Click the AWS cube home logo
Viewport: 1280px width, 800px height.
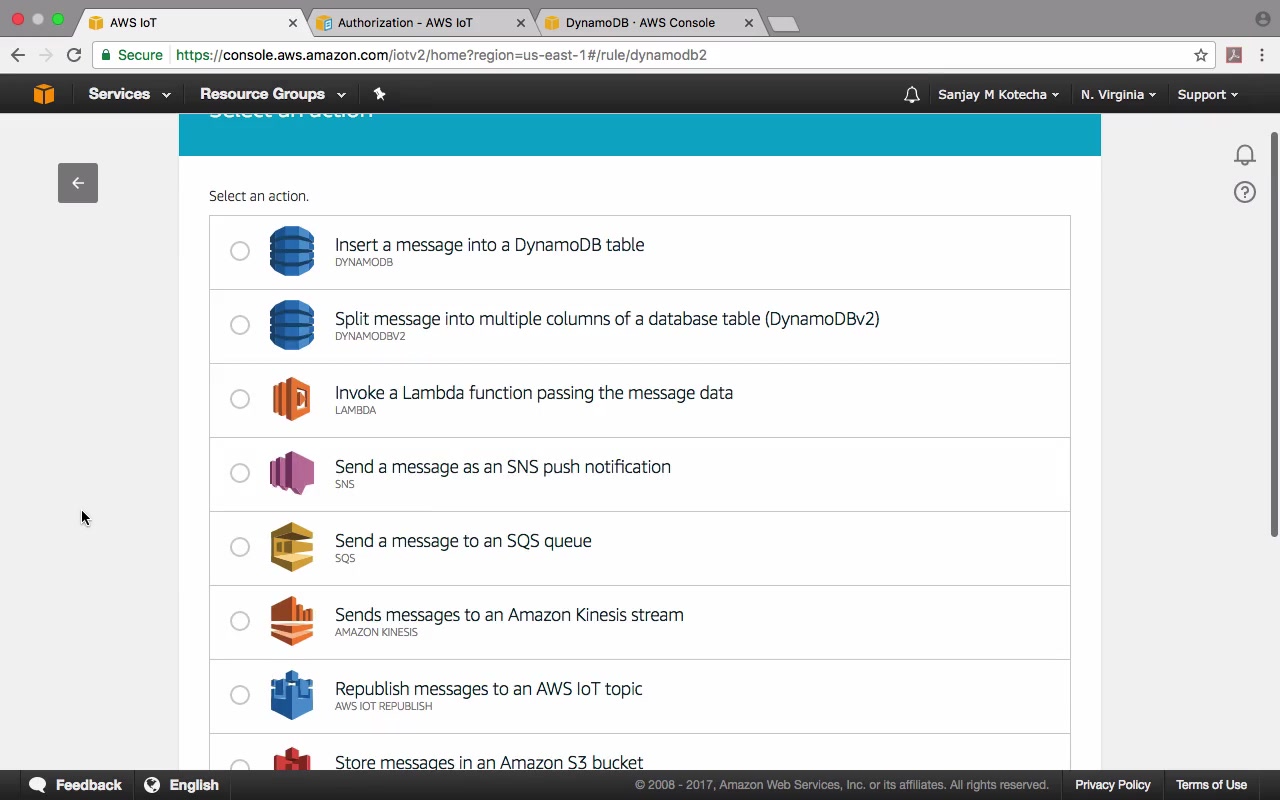44,94
